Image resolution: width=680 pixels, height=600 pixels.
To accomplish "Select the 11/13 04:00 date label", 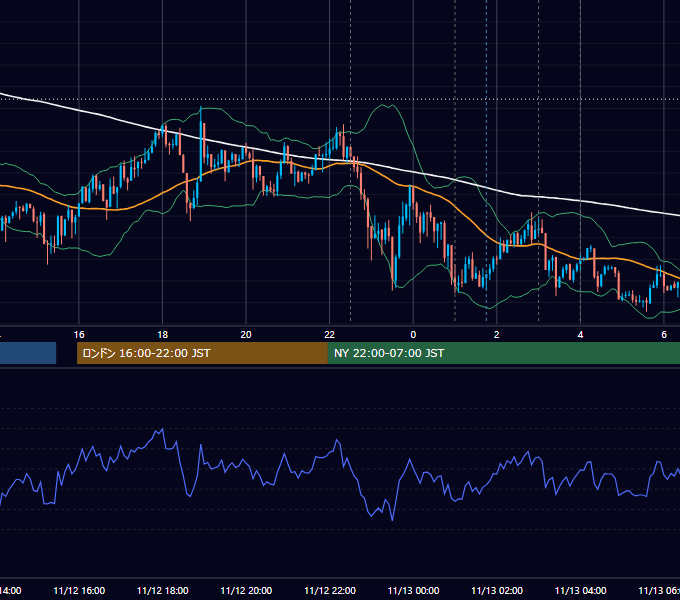I will (581, 590).
